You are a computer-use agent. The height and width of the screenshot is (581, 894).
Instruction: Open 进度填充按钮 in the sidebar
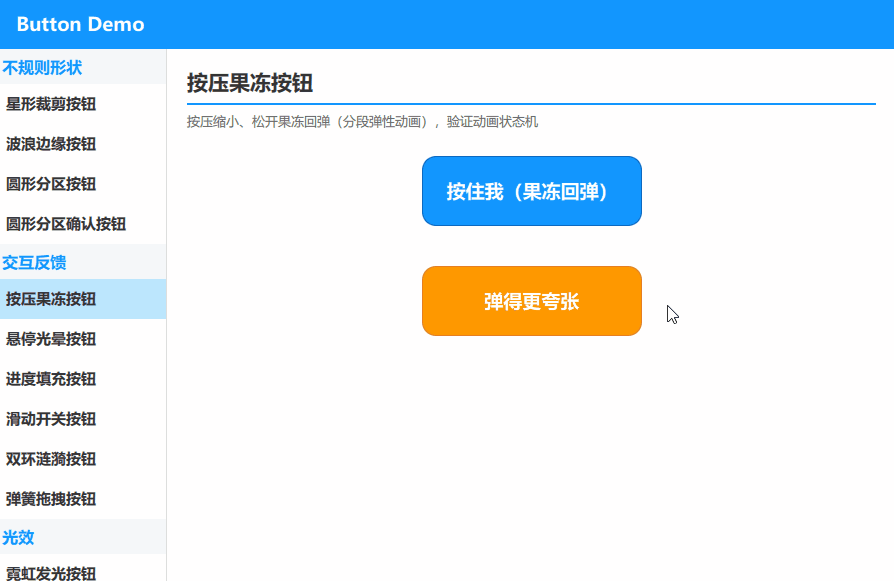click(x=83, y=379)
